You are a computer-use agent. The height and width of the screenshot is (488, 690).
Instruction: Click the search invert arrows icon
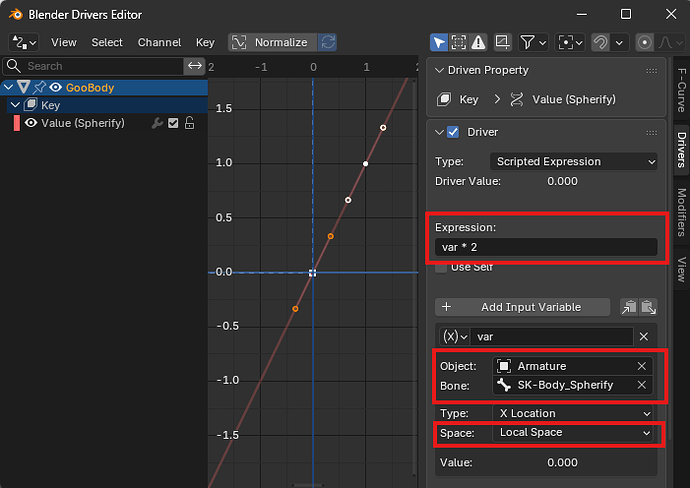point(195,66)
